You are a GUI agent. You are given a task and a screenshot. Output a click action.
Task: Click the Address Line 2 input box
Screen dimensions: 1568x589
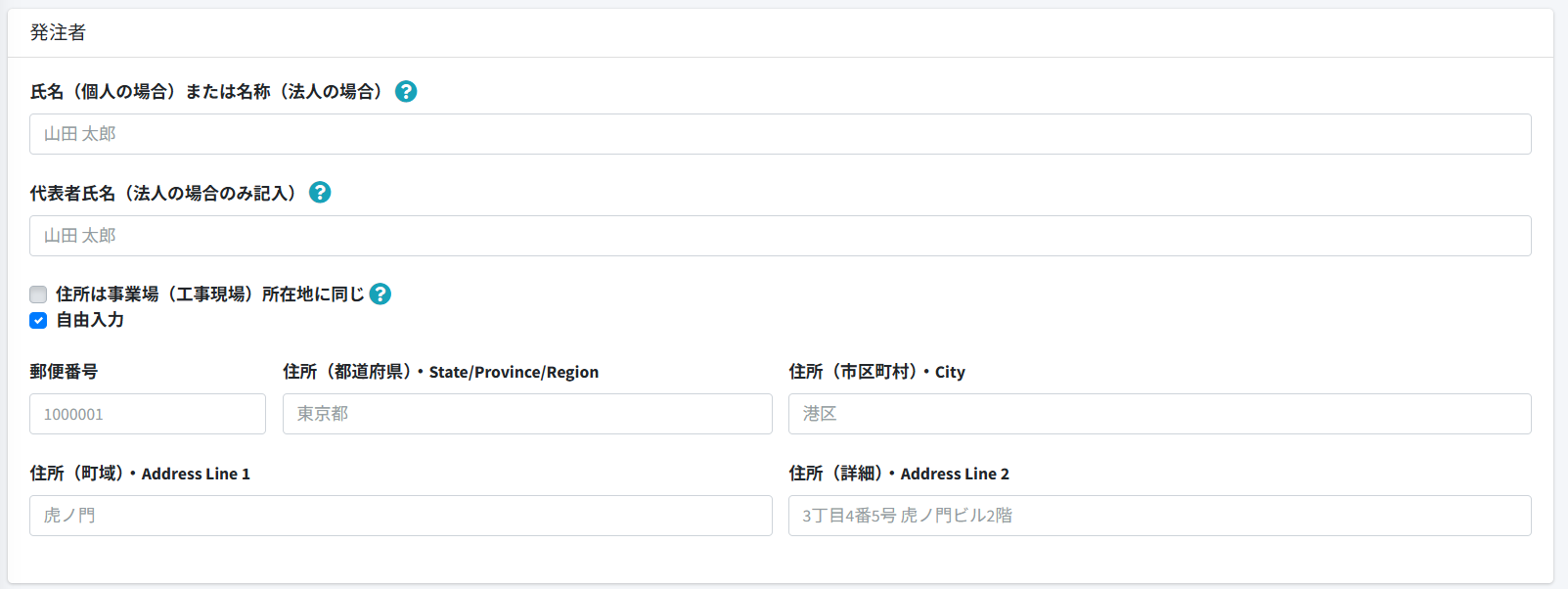(1159, 516)
